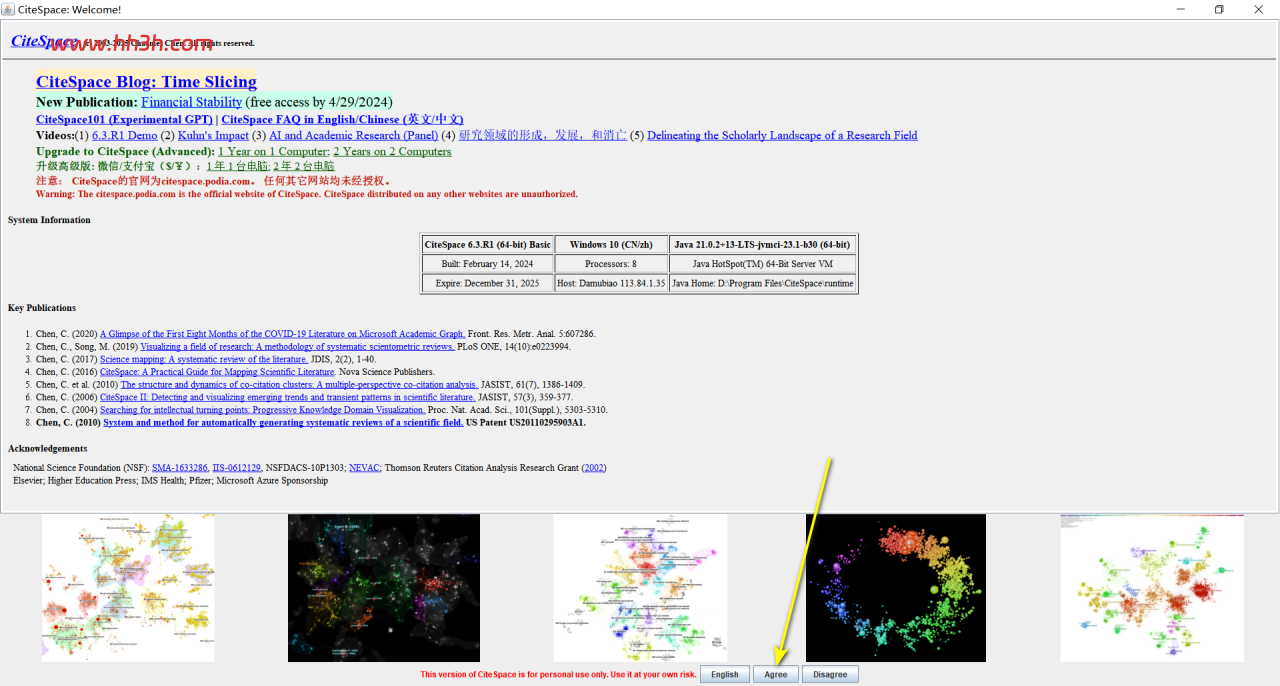
Task: Open the CiteSpace Blog: Time Slicing link
Action: (x=146, y=82)
